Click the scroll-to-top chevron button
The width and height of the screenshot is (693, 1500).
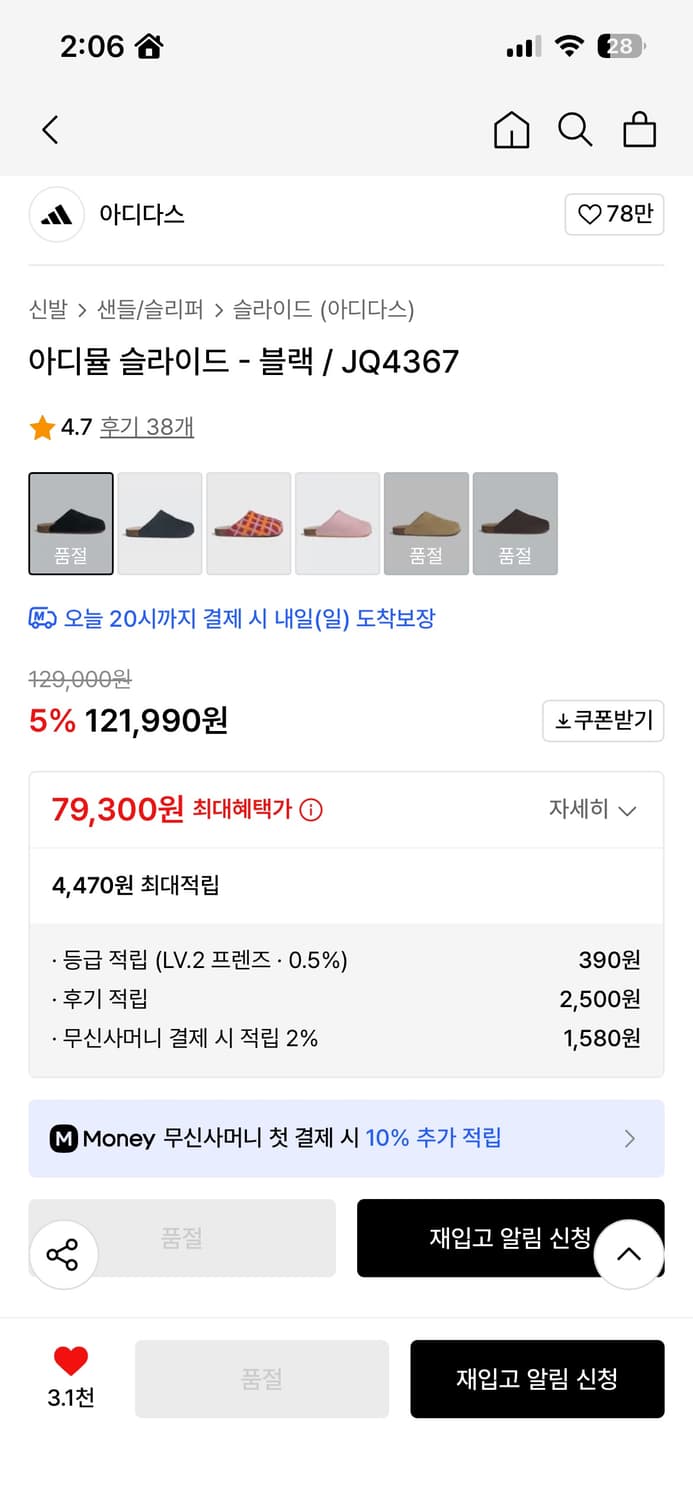click(628, 1254)
